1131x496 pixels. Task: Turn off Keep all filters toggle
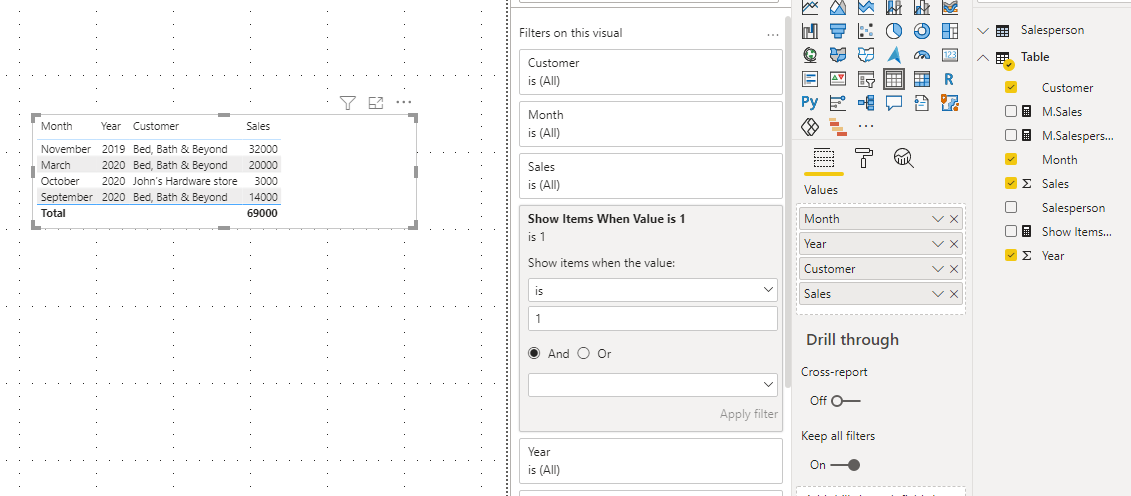point(845,465)
